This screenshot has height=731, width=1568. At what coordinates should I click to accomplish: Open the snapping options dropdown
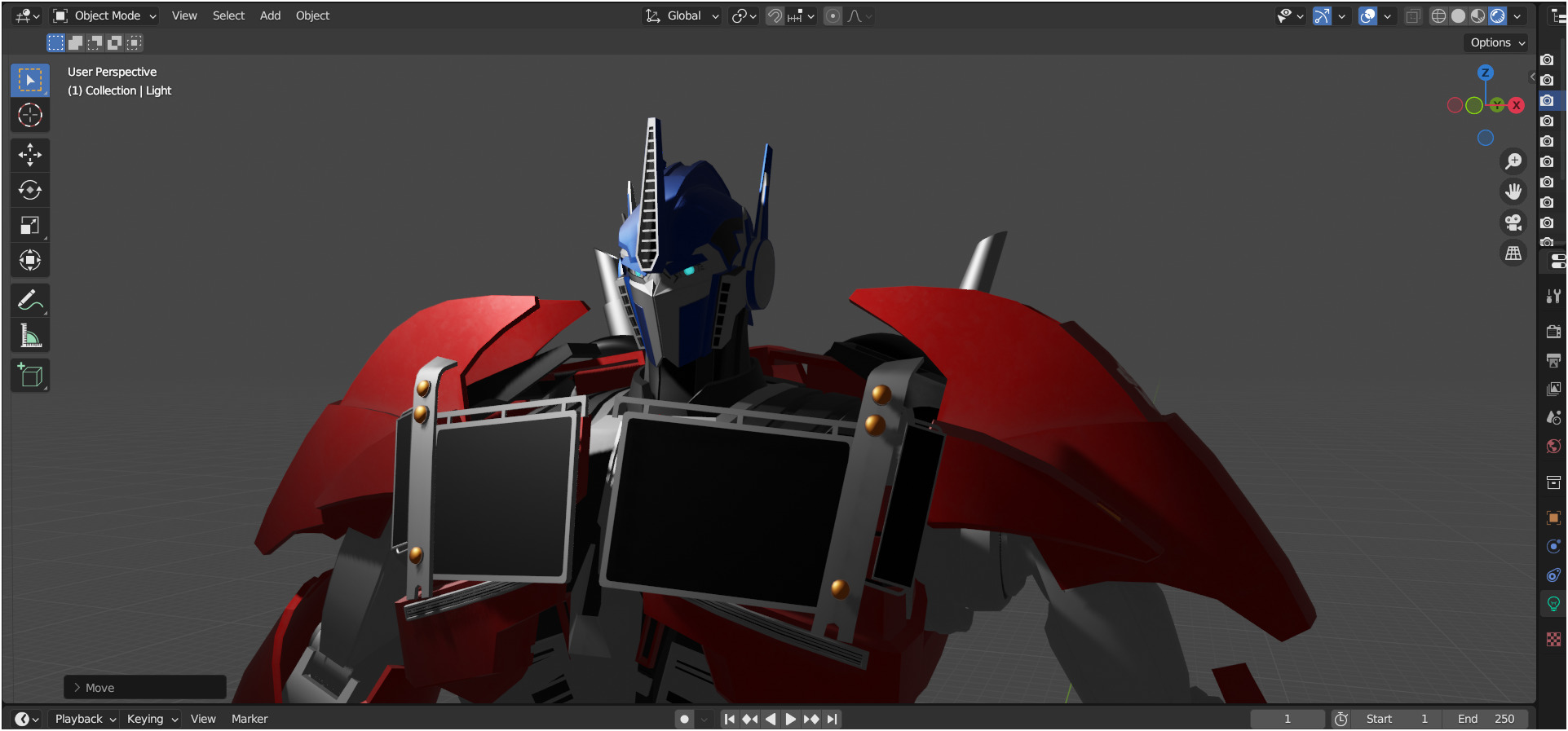click(801, 15)
